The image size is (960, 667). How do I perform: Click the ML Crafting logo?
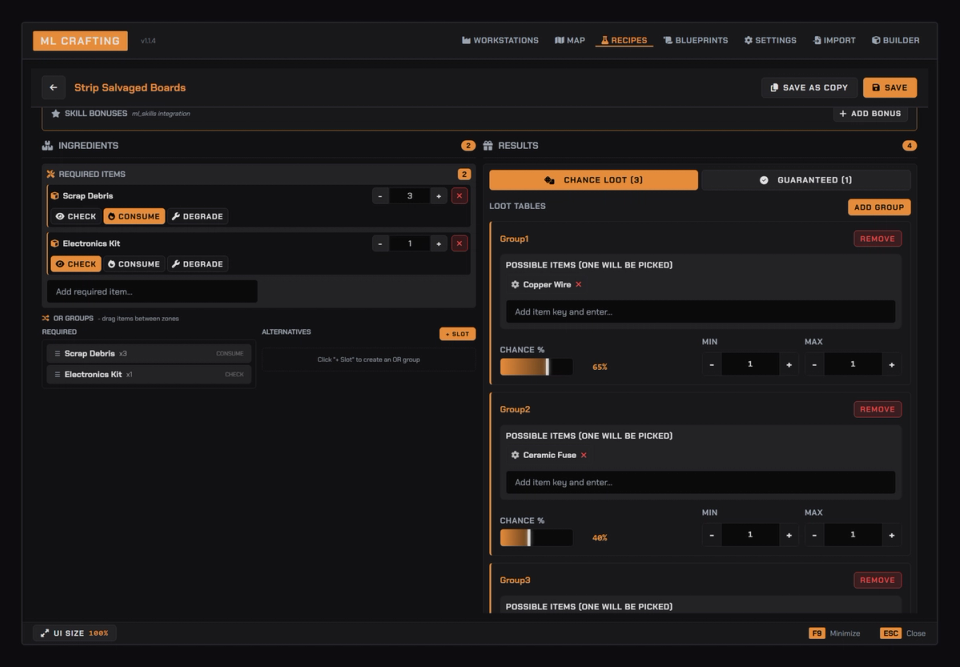coord(80,41)
